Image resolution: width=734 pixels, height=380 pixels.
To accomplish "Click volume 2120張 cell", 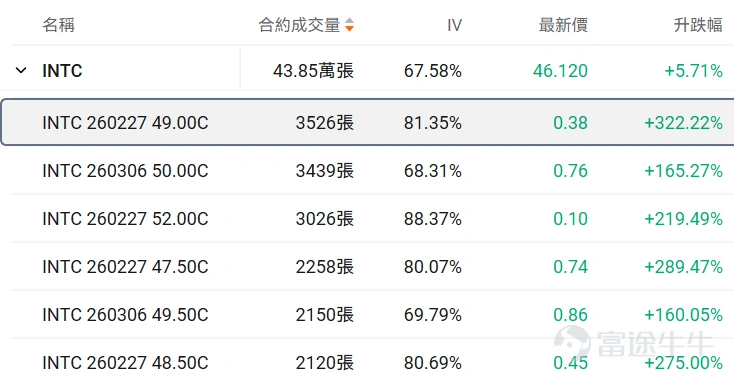I will 325,363.
